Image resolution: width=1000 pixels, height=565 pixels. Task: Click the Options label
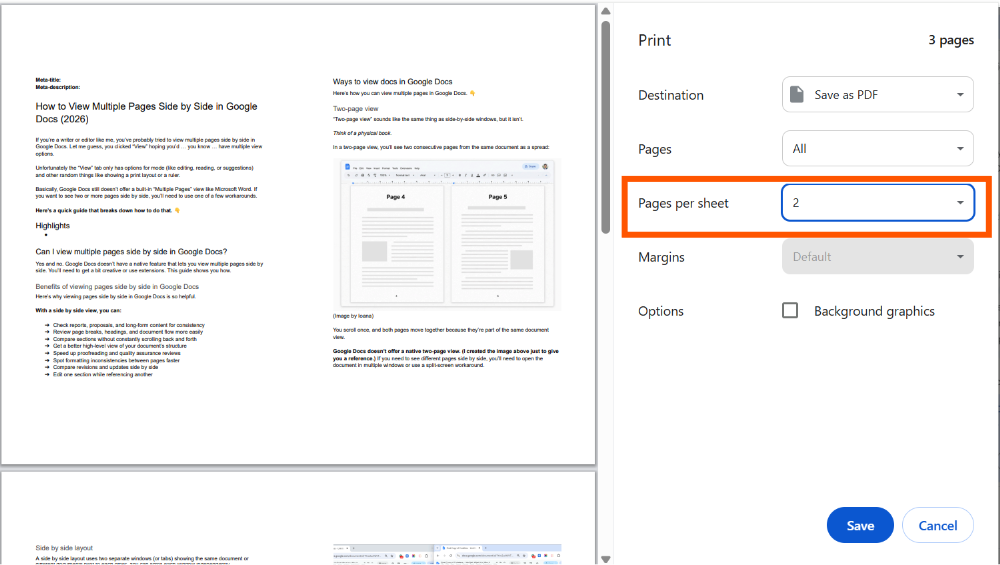click(x=661, y=311)
